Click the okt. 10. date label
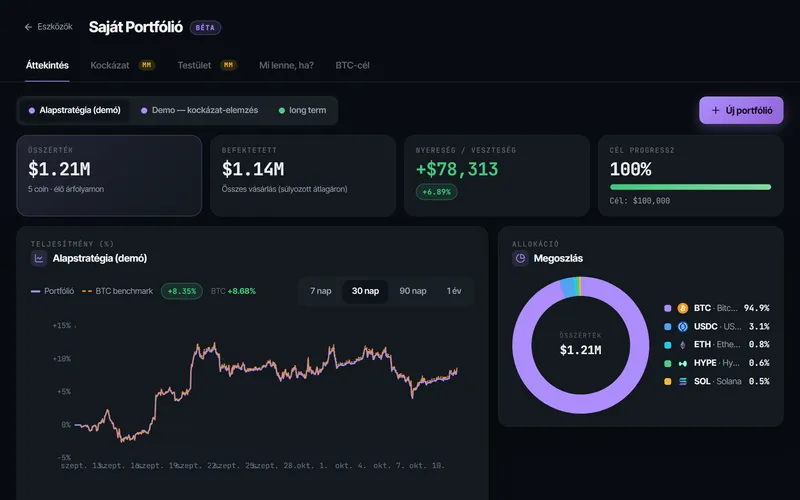The height and width of the screenshot is (500, 800). [427, 465]
